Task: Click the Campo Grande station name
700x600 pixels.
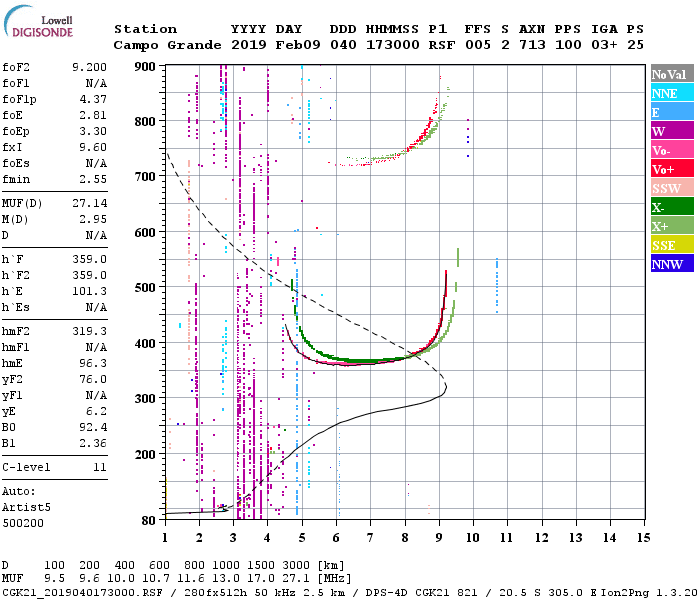Action: click(x=167, y=45)
